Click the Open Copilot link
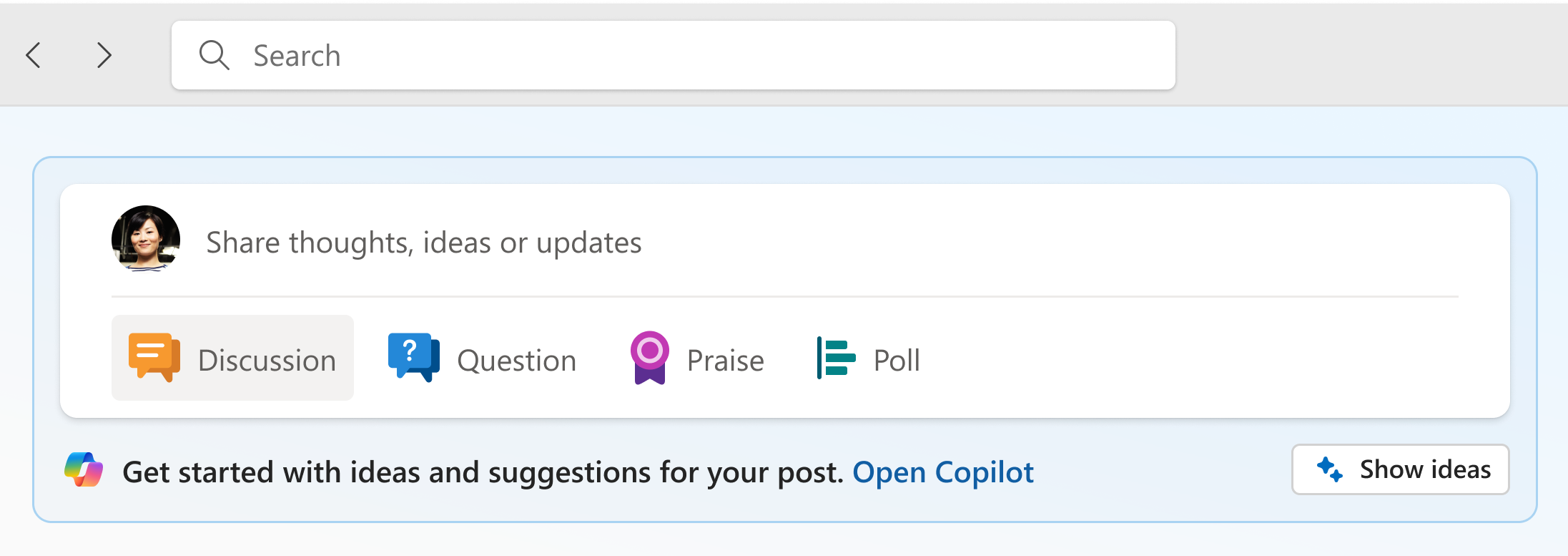The image size is (1568, 556). [x=943, y=471]
